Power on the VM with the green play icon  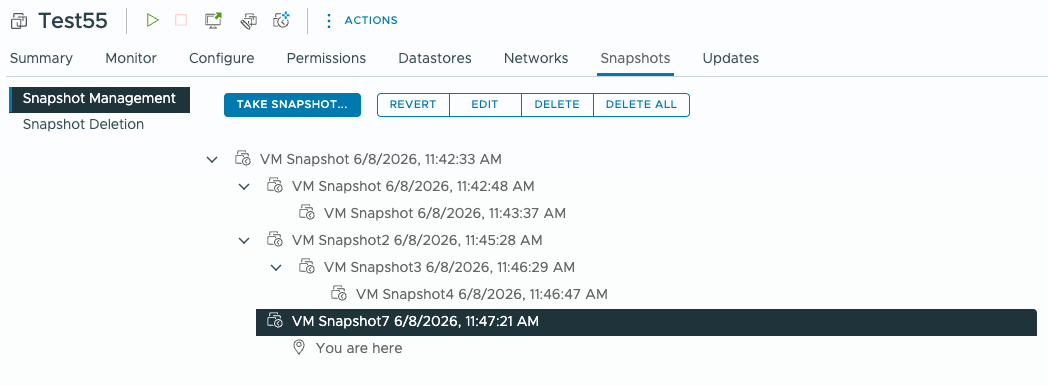pos(152,20)
